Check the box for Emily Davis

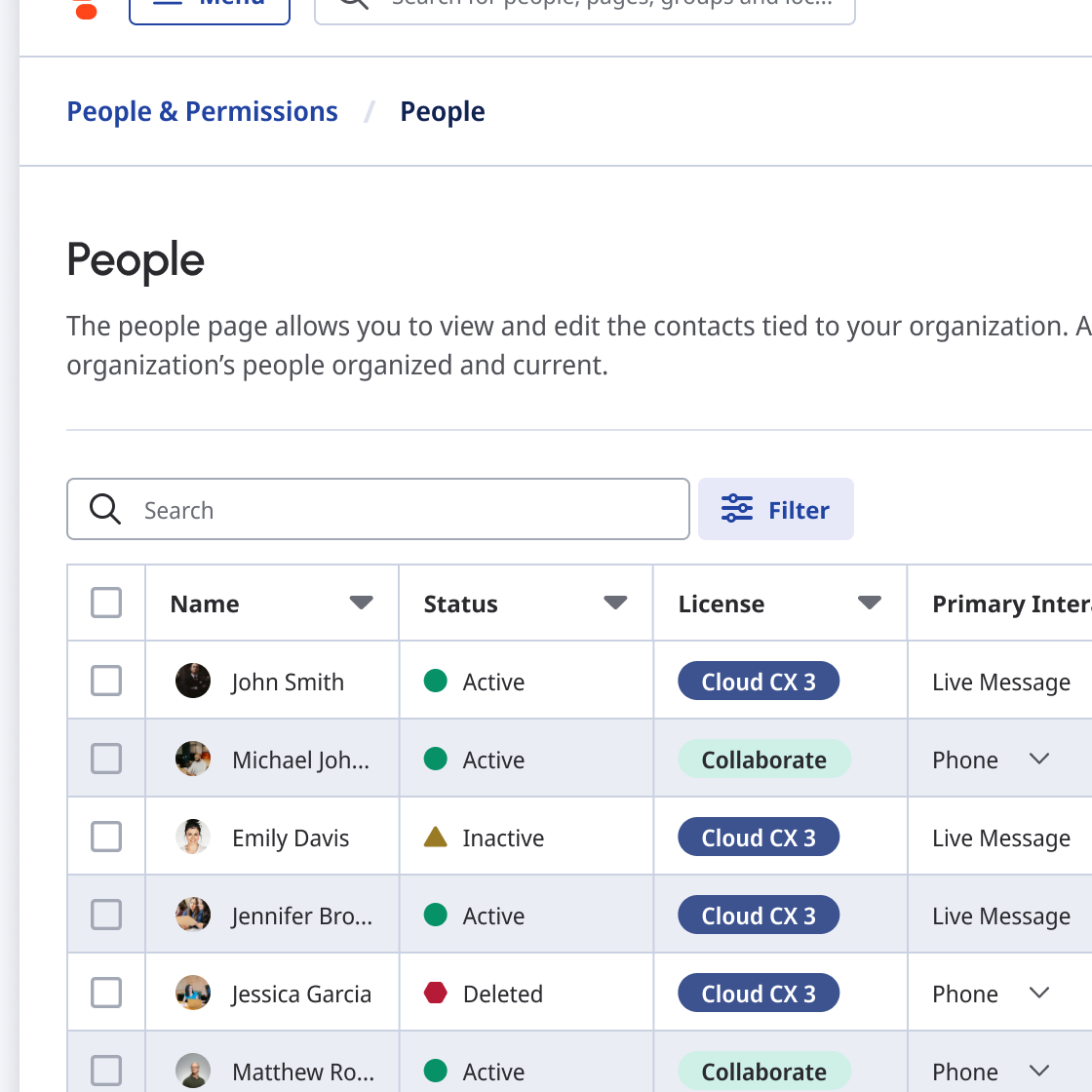coord(106,838)
